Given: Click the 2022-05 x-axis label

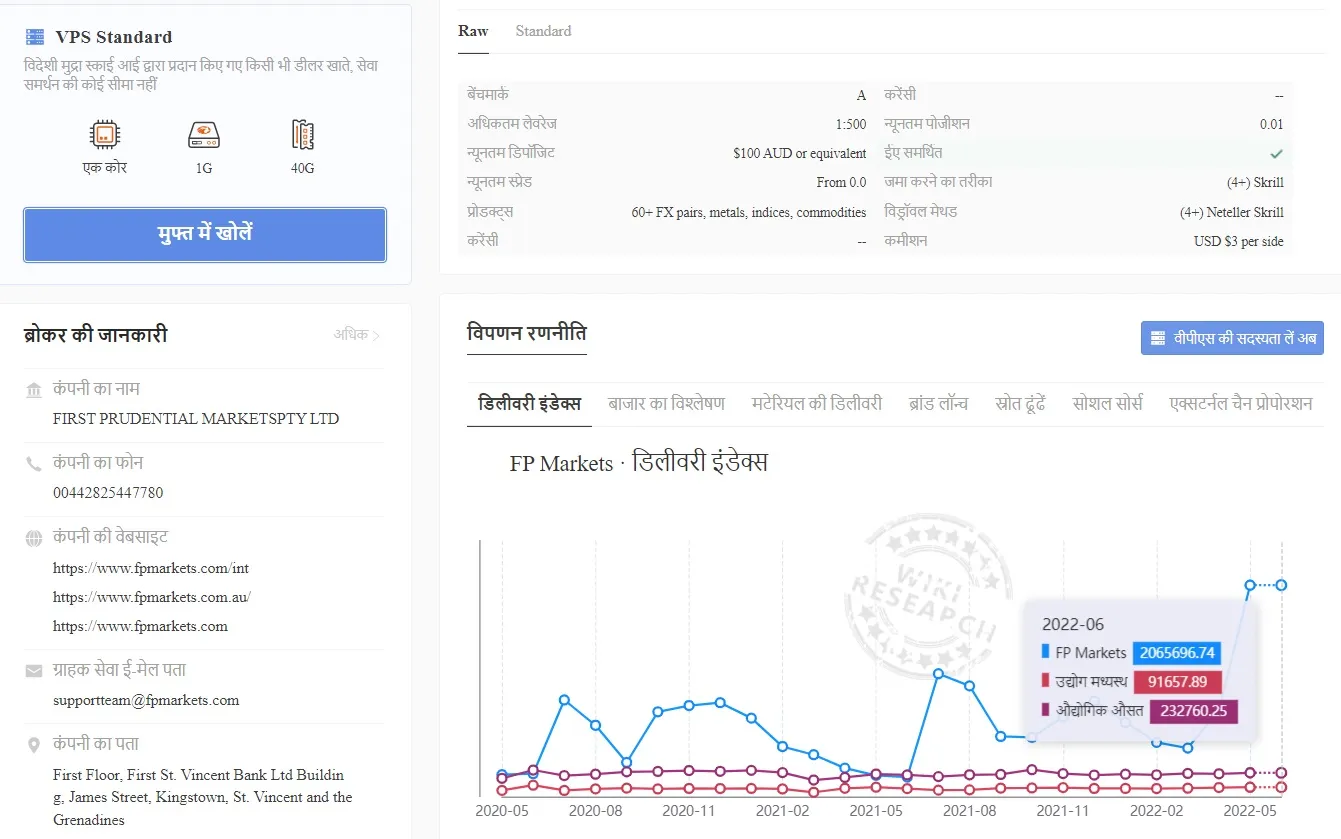Looking at the screenshot, I should click(x=1250, y=811).
